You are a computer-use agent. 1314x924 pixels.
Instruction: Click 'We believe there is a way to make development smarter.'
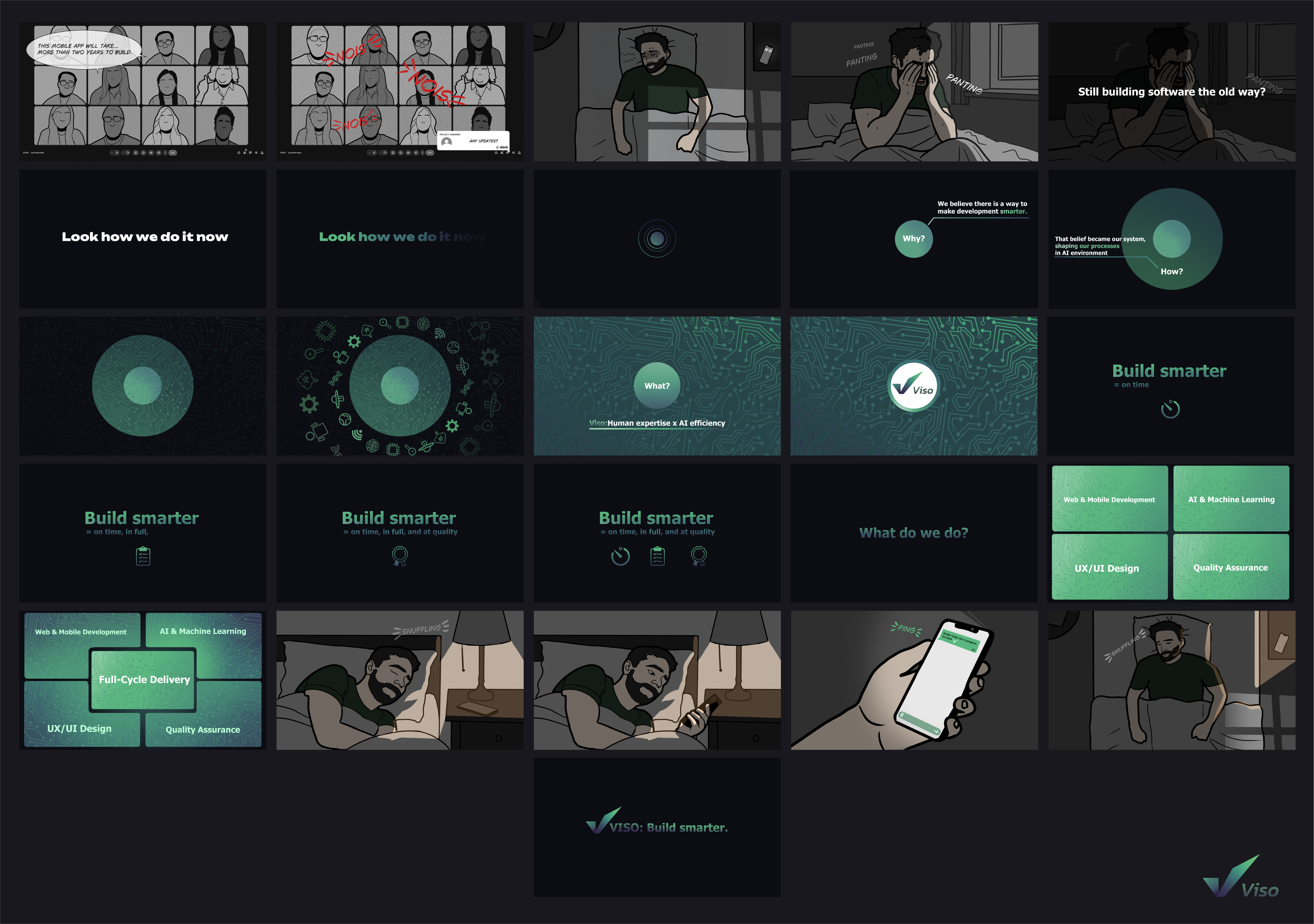(x=982, y=208)
